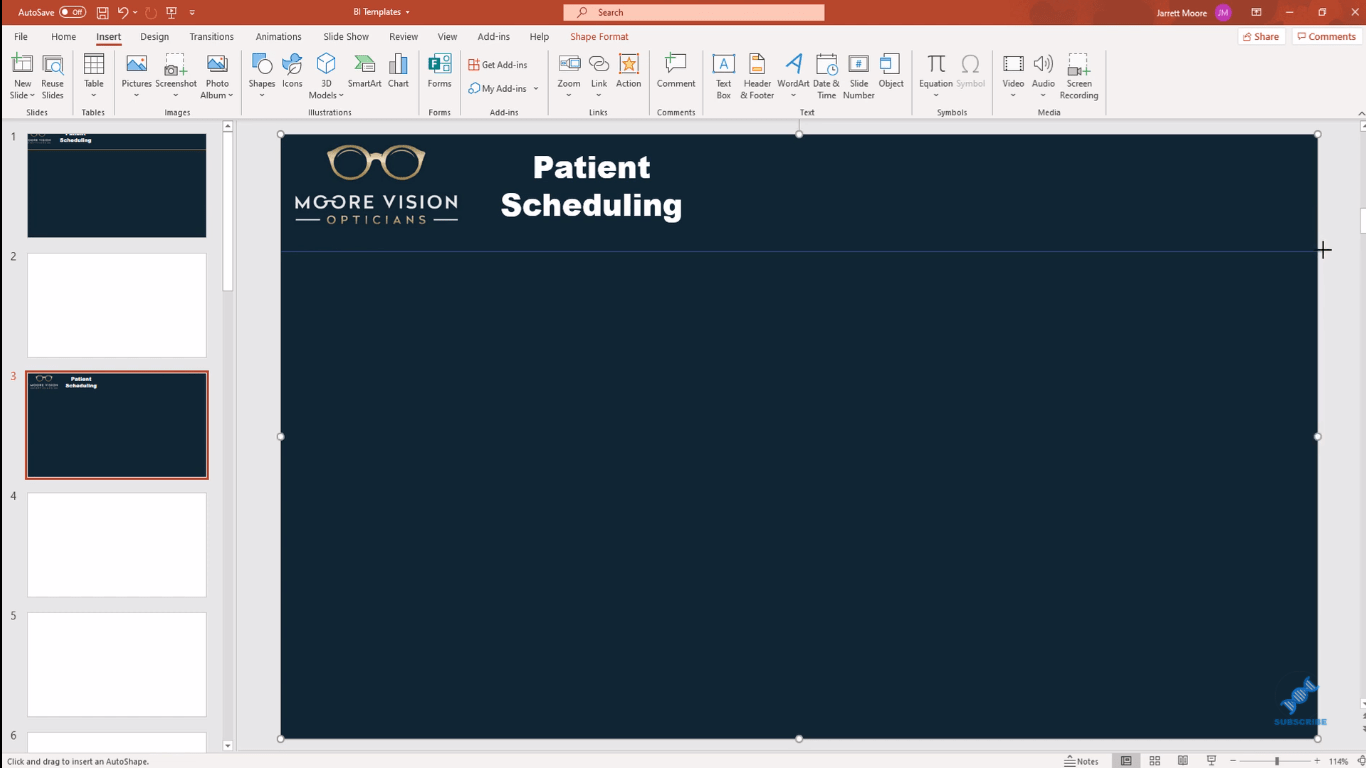Click the Undo arrow icon
The width and height of the screenshot is (1366, 768).
coord(122,12)
